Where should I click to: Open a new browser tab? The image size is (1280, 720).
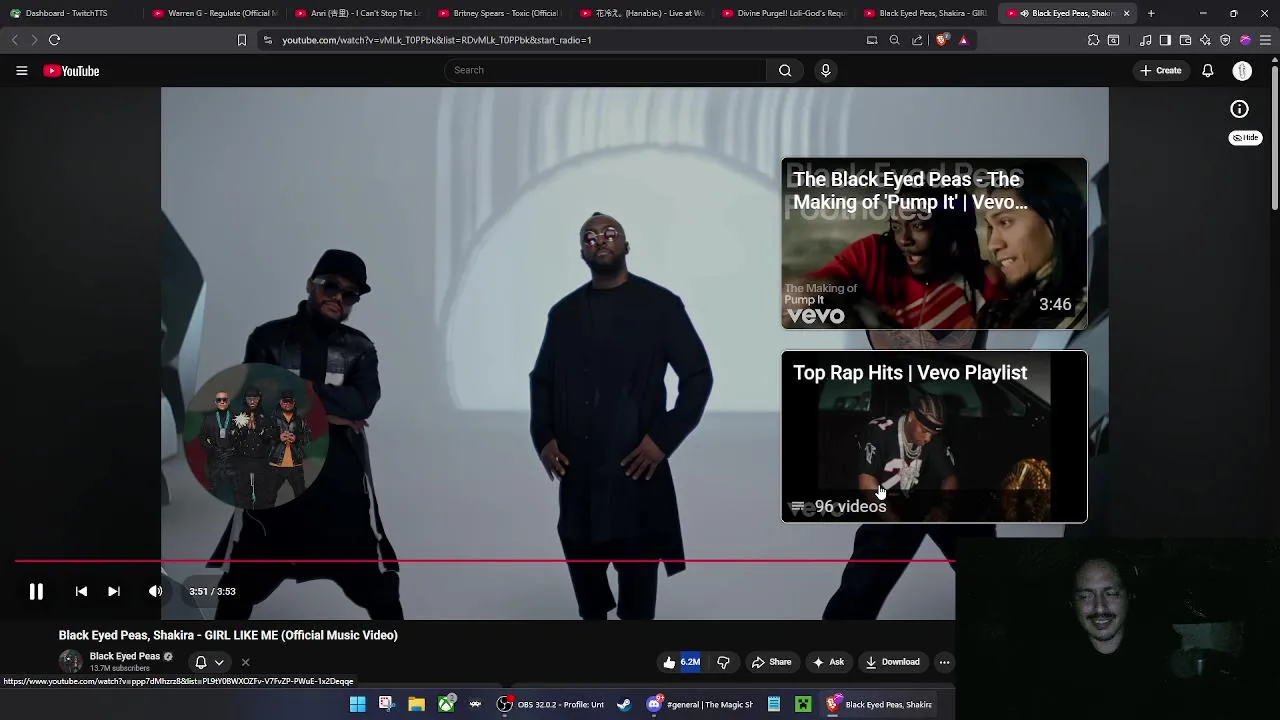coord(1151,13)
